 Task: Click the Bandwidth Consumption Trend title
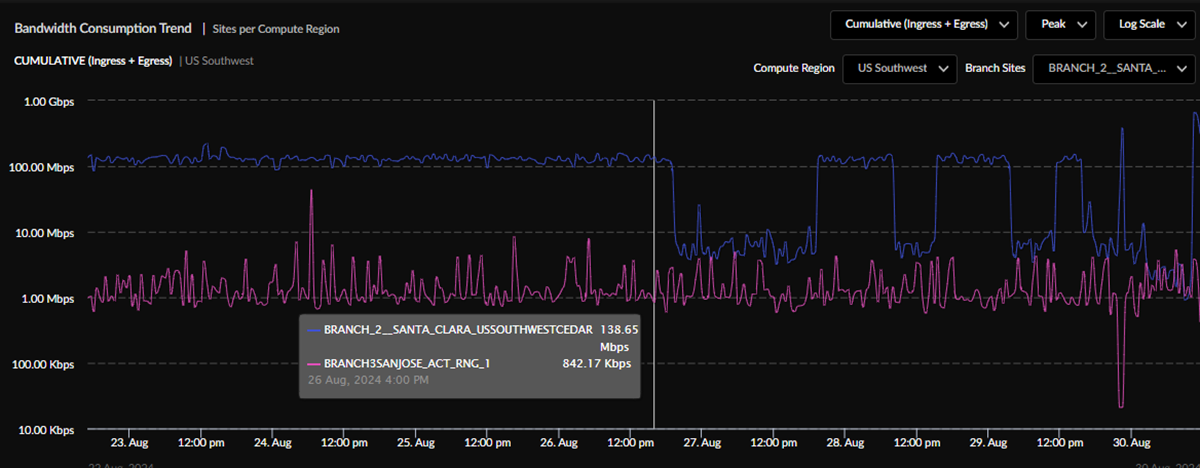pos(103,28)
